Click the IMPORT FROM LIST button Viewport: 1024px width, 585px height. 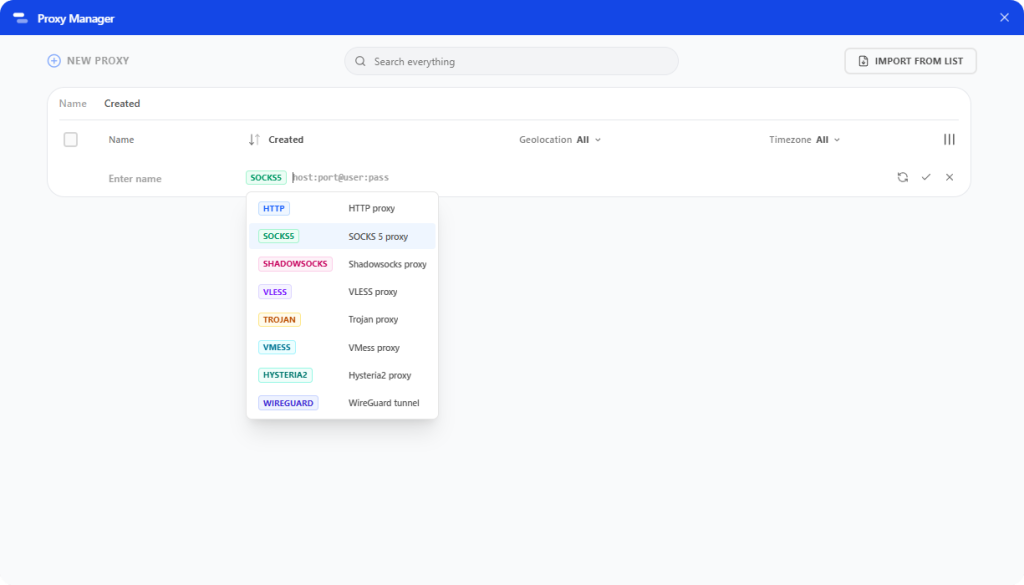point(910,61)
